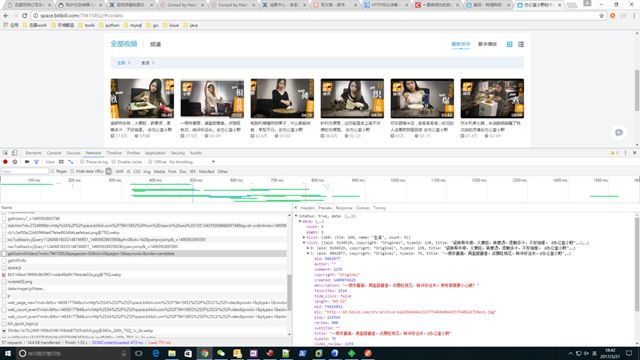
Task: Toggle the network filter funnel icon
Action: point(36,162)
